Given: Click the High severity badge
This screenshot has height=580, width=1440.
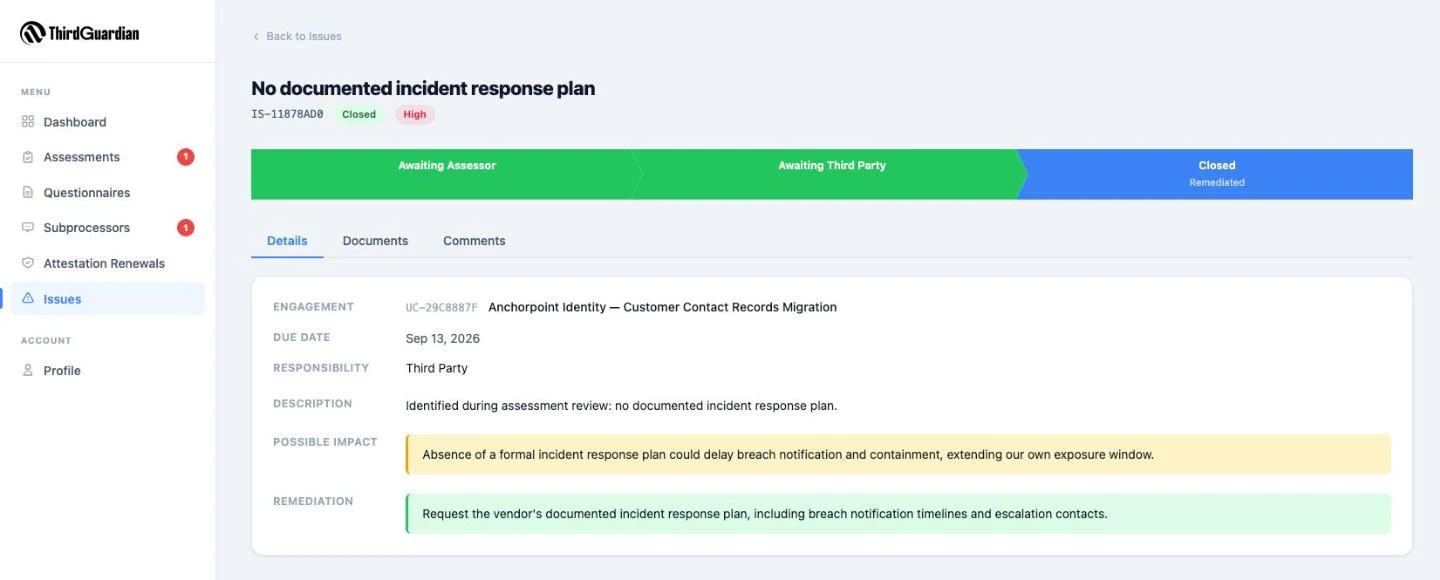Looking at the screenshot, I should tap(415, 114).
